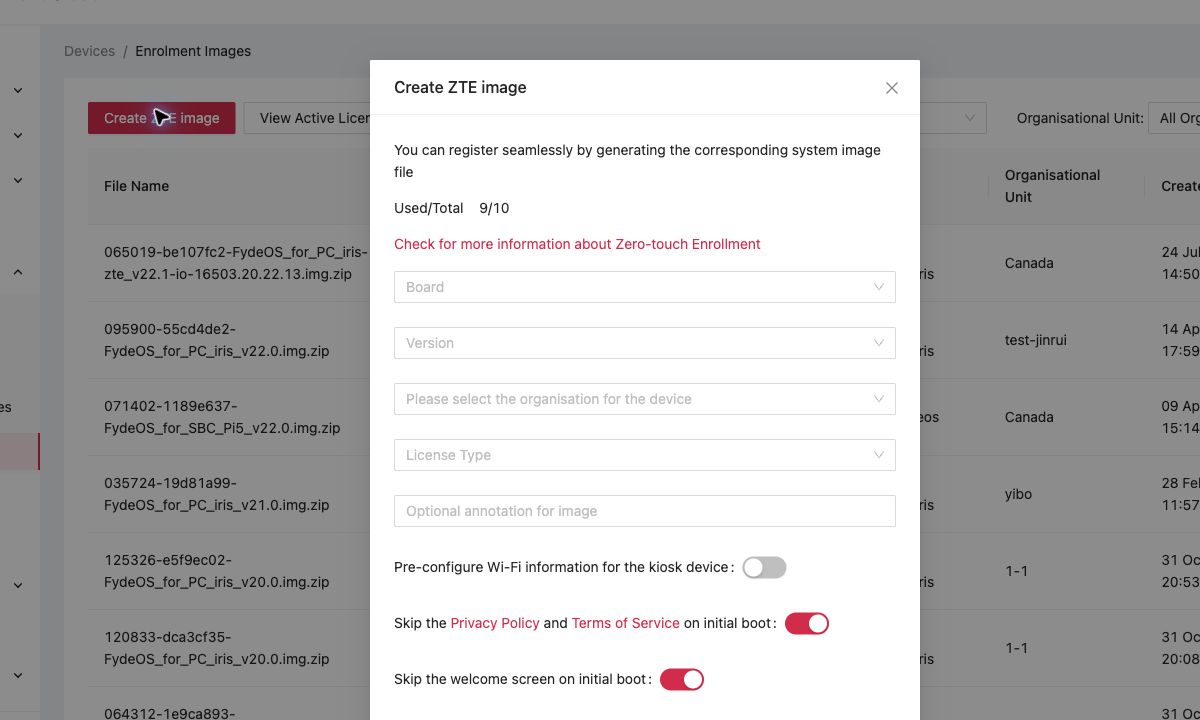Viewport: 1200px width, 720px height.
Task: Select file 120833-dca3cf35 iris v20.0
Action: pyautogui.click(x=217, y=648)
